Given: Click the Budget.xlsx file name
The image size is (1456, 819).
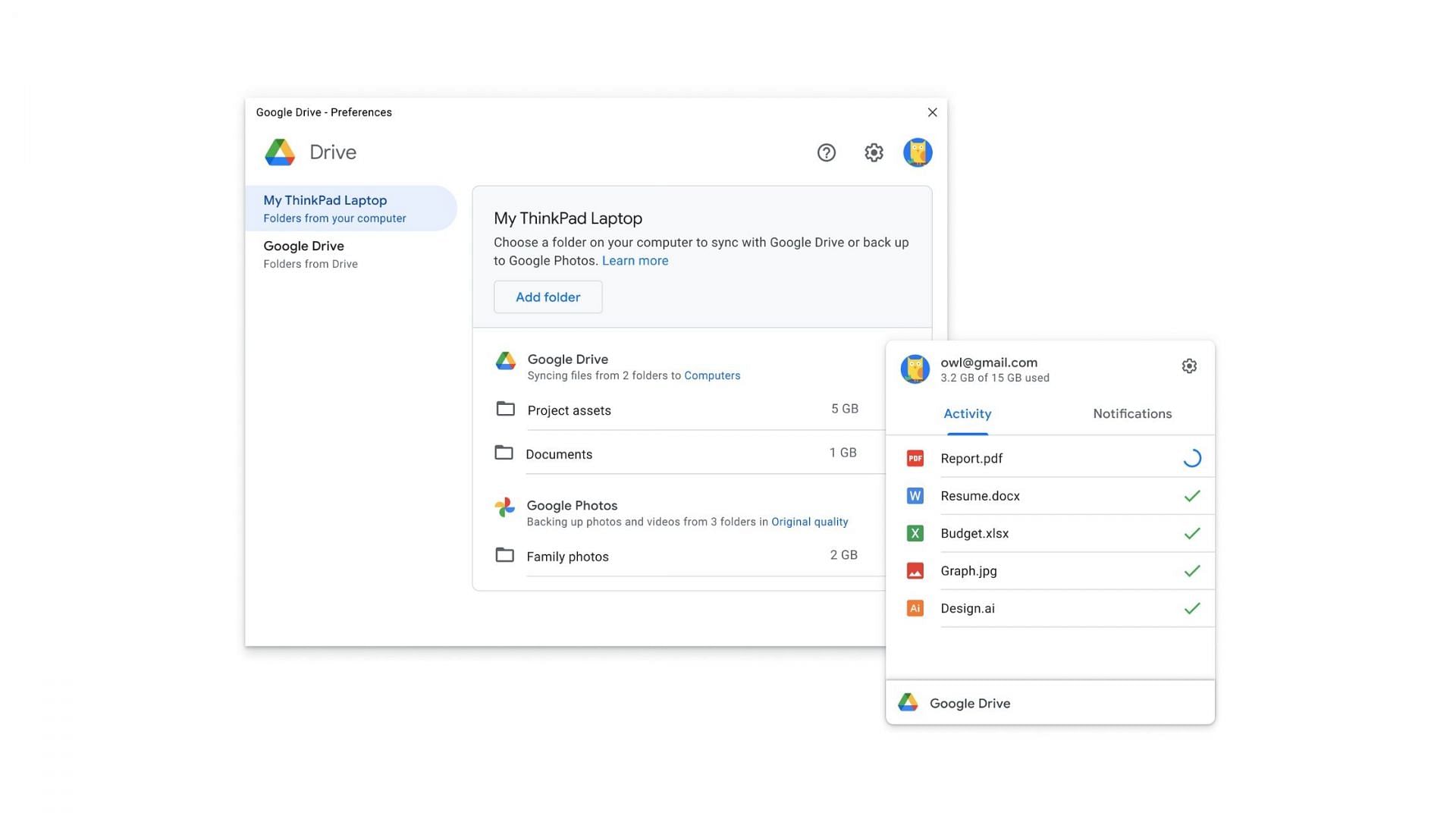Looking at the screenshot, I should pos(974,534).
